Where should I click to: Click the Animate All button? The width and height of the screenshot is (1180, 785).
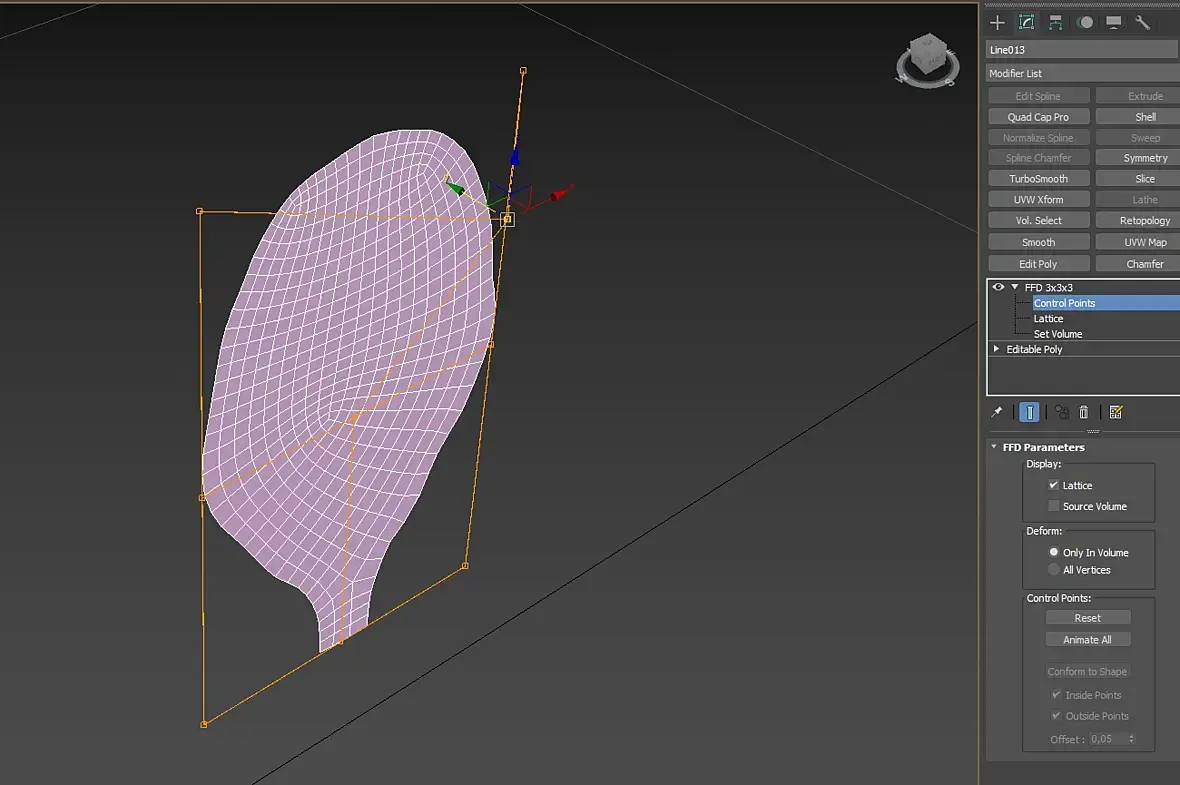pos(1087,640)
